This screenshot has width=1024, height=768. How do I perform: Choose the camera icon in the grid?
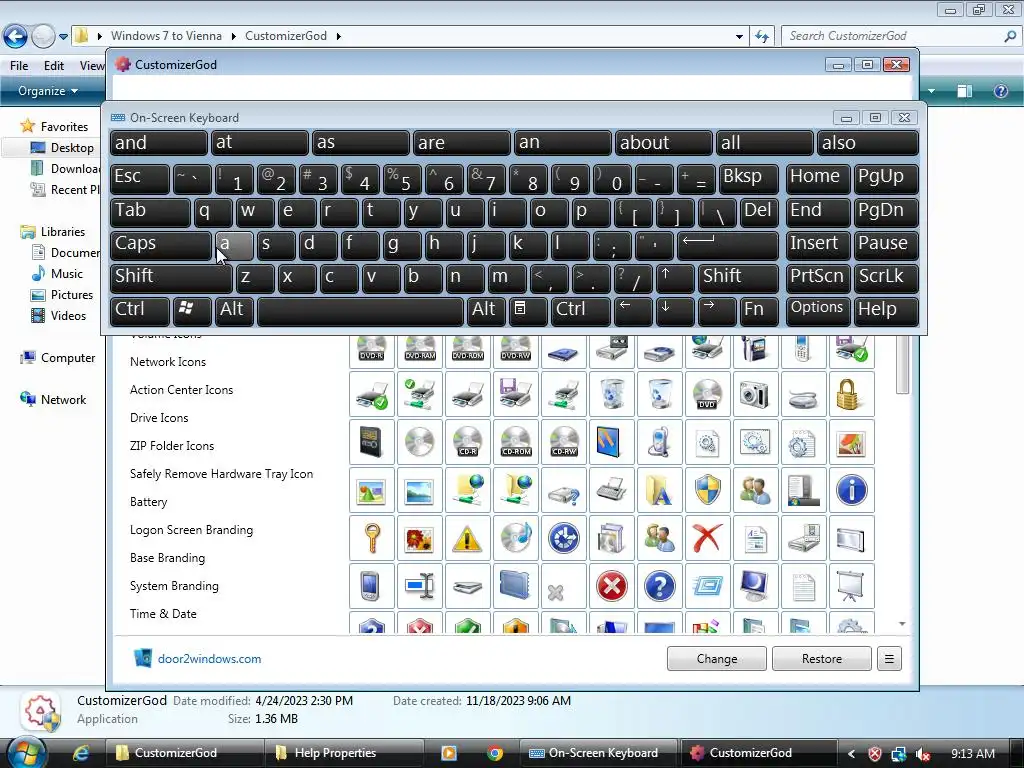[755, 394]
